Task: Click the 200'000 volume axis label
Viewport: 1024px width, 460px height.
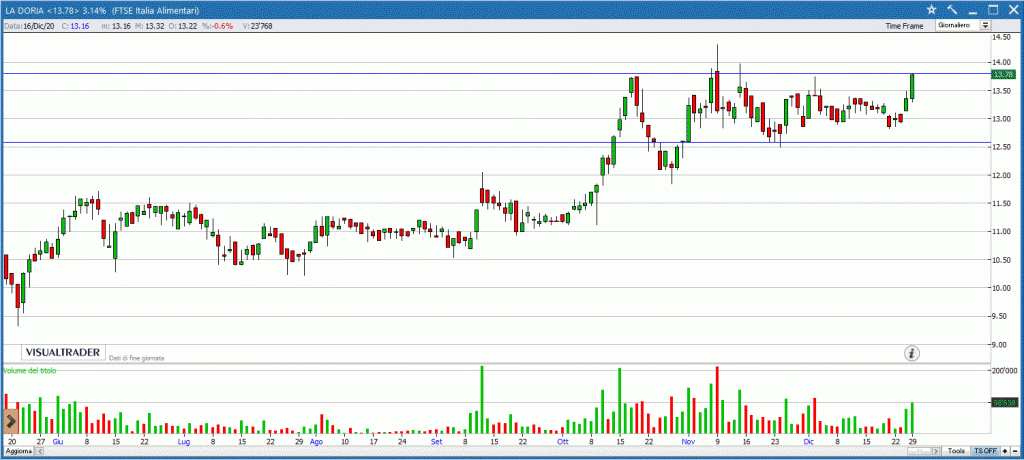Action: pyautogui.click(x=1002, y=370)
